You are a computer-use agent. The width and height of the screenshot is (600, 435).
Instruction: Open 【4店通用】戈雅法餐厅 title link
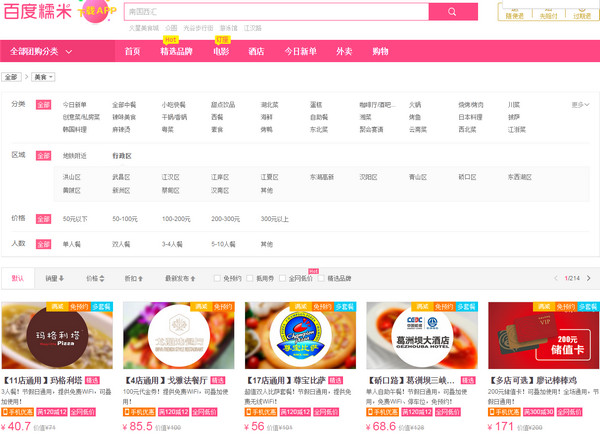click(x=166, y=380)
